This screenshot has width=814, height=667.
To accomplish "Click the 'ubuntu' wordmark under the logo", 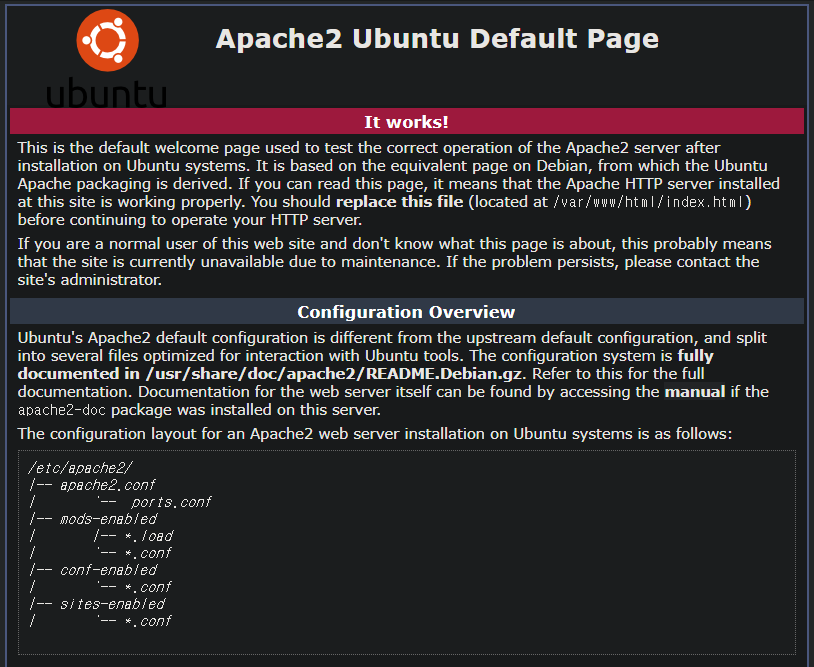I will tap(107, 93).
